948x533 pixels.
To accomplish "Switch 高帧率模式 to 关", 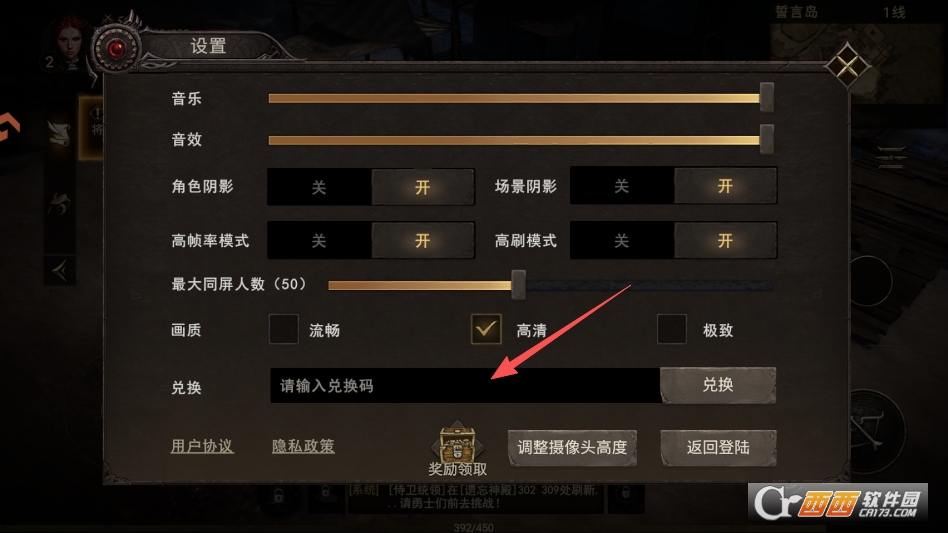I will pyautogui.click(x=319, y=241).
